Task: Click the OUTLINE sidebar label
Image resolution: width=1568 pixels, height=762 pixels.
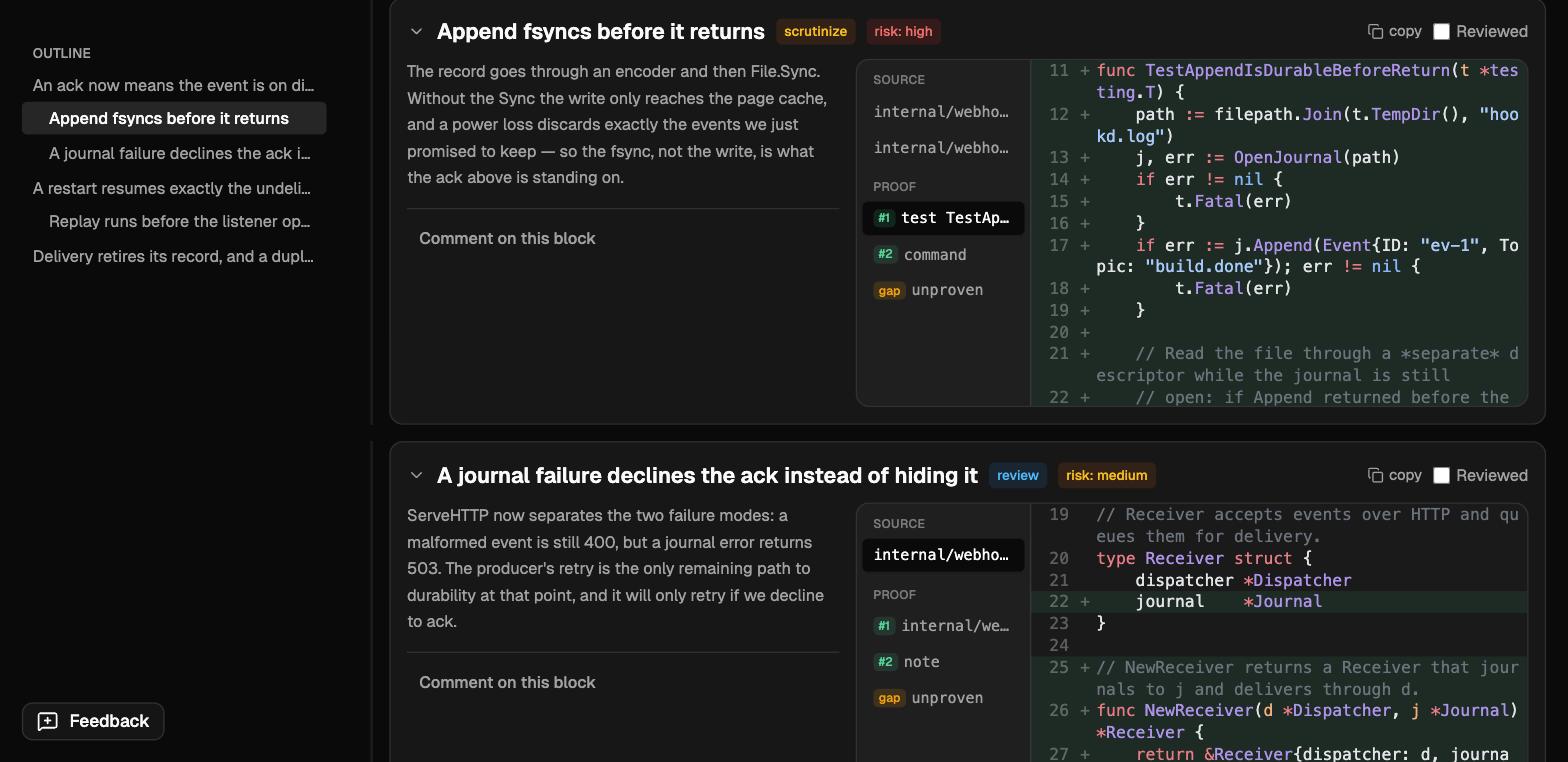Action: [62, 53]
